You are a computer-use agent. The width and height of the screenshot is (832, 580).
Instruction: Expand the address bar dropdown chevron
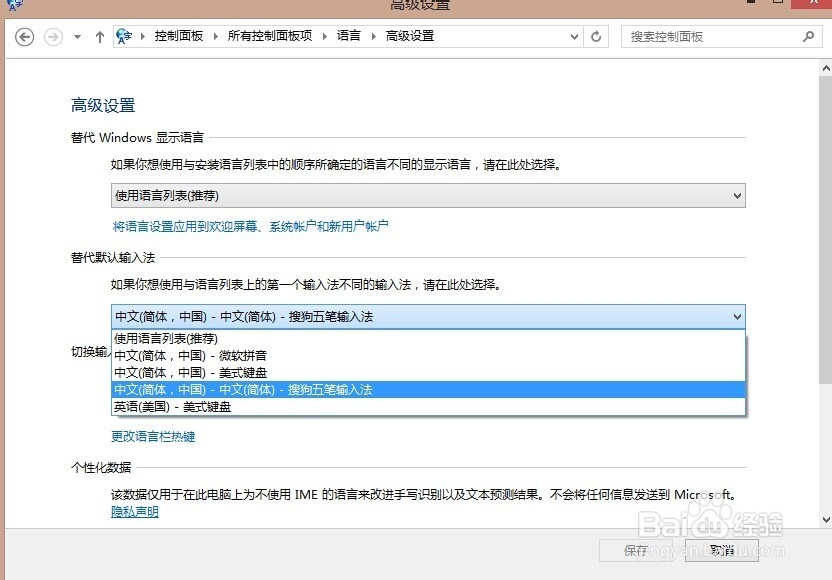pyautogui.click(x=573, y=36)
